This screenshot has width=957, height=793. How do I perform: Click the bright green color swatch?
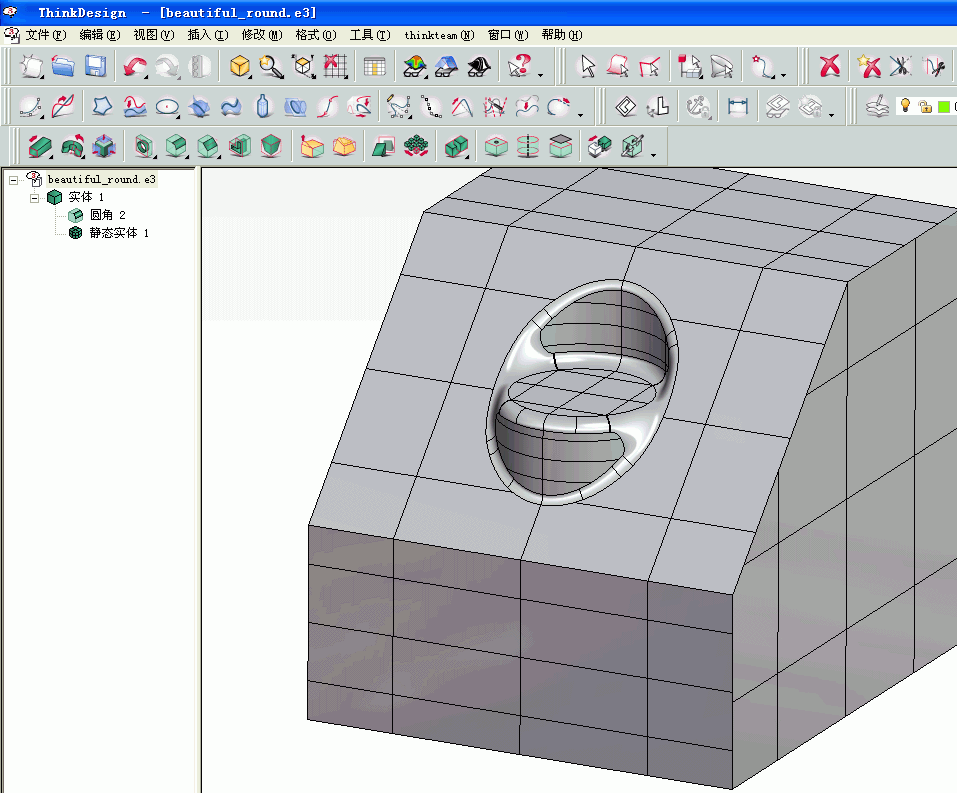(x=944, y=107)
